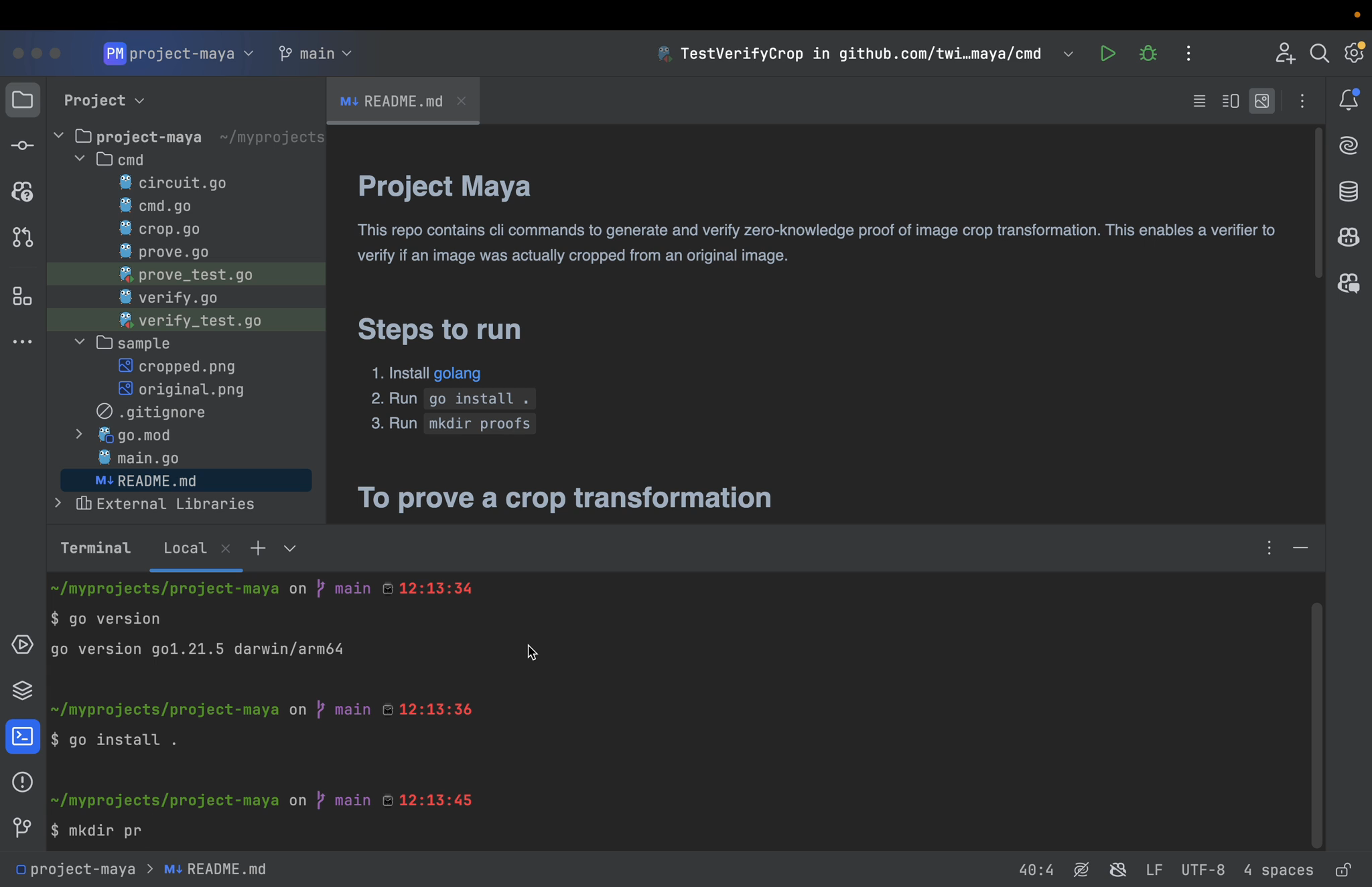This screenshot has width=1372, height=887.
Task: Open the Project tool window icon
Action: [23, 100]
